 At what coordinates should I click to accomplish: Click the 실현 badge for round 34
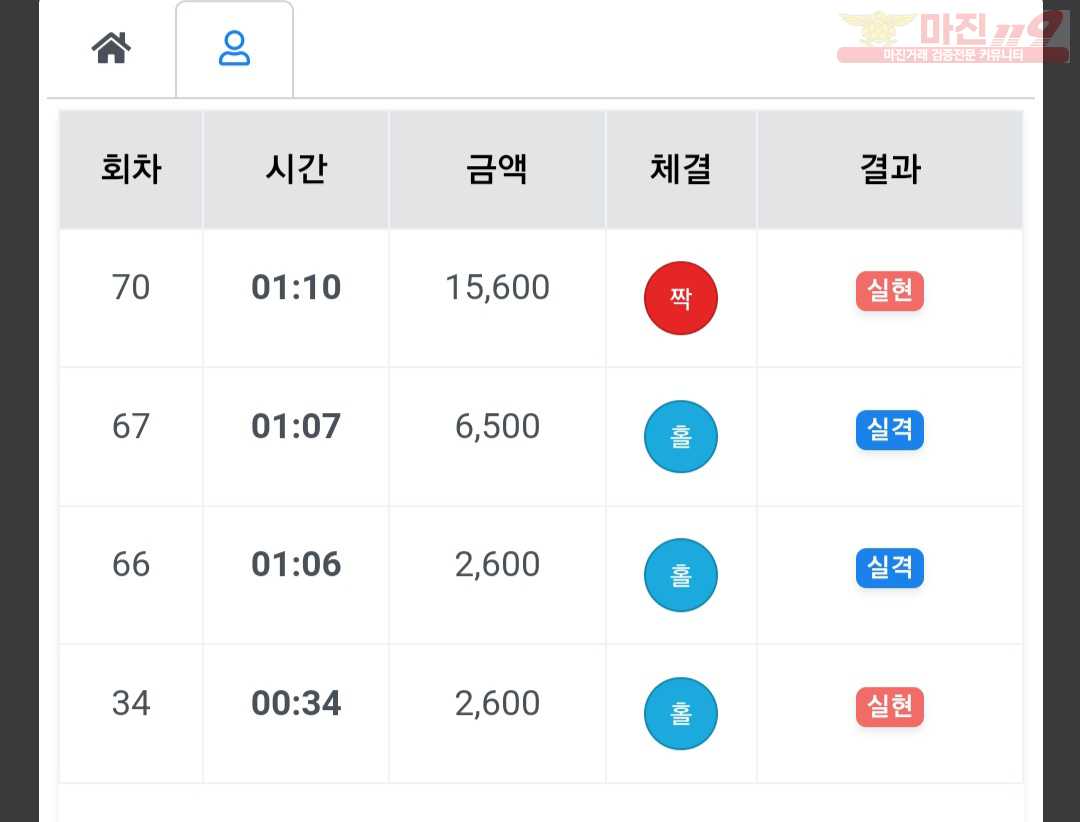(889, 706)
